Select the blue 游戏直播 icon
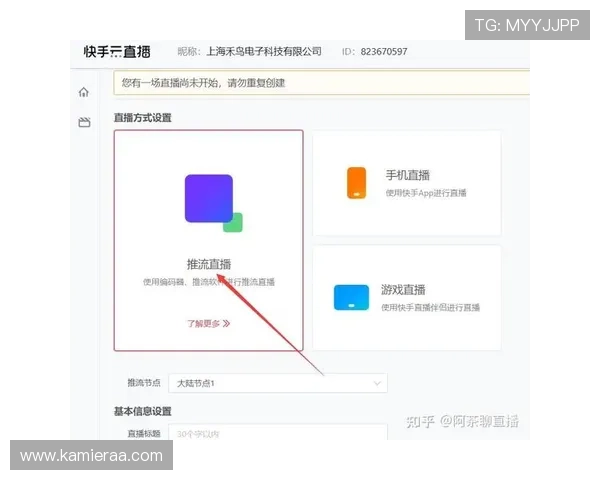Viewport: 600px width, 480px height. click(x=351, y=297)
